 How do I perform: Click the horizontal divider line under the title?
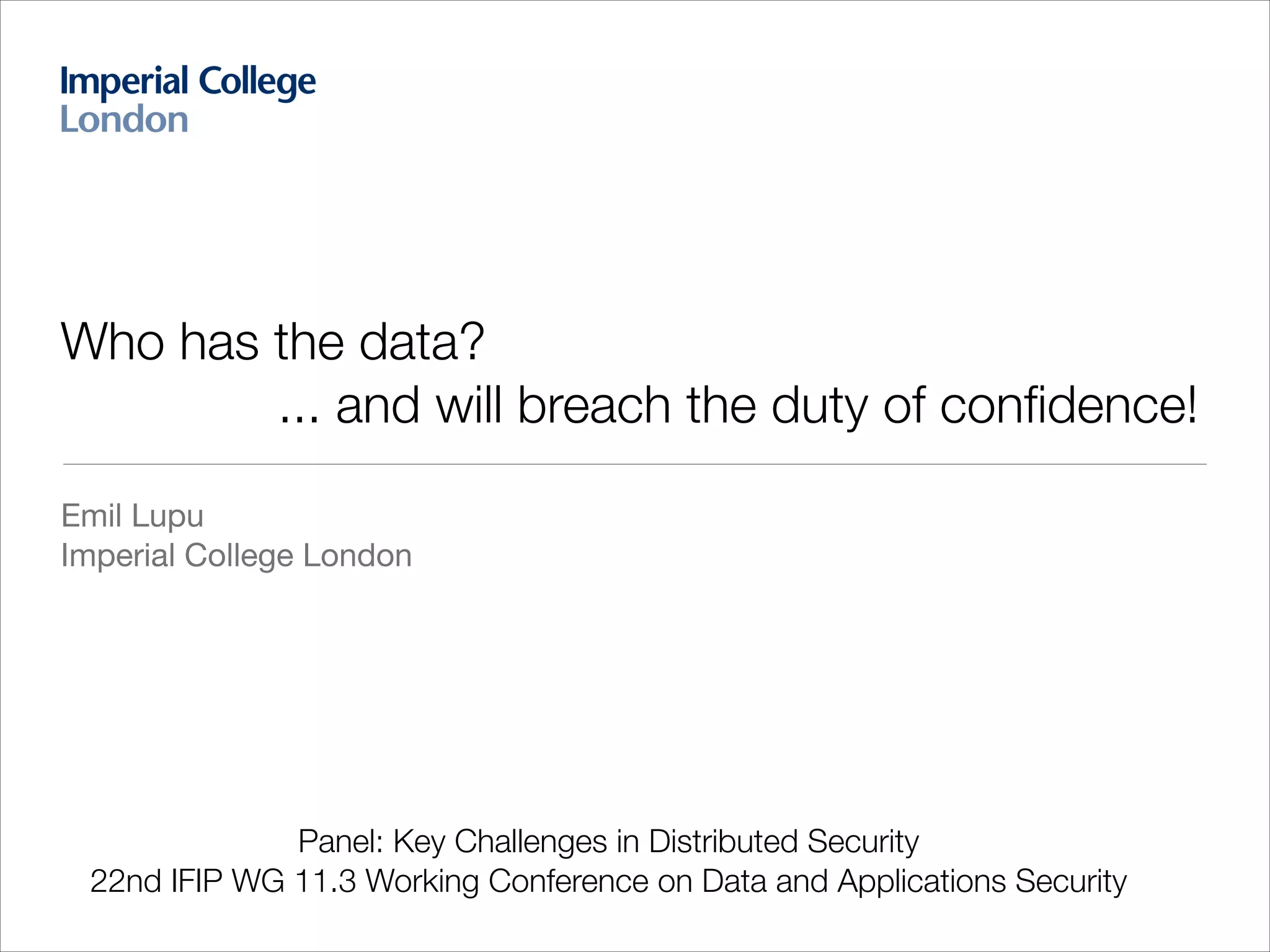tap(634, 464)
